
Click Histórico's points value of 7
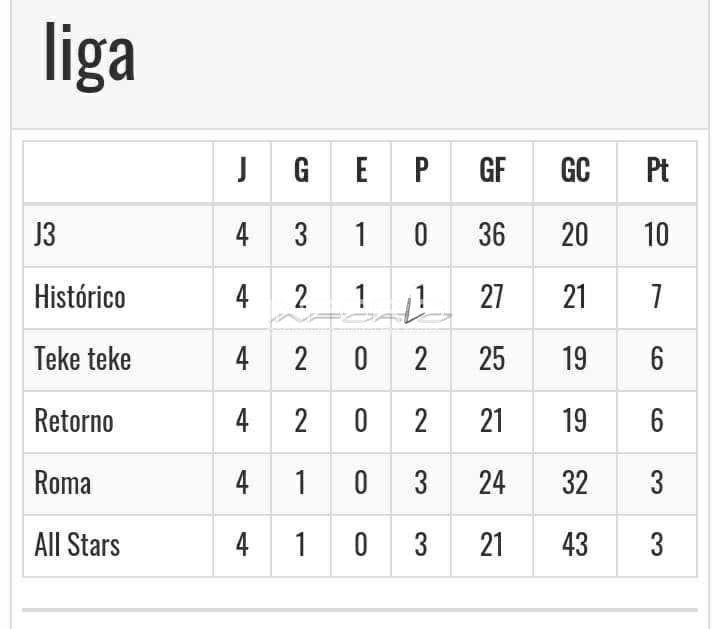(x=657, y=297)
